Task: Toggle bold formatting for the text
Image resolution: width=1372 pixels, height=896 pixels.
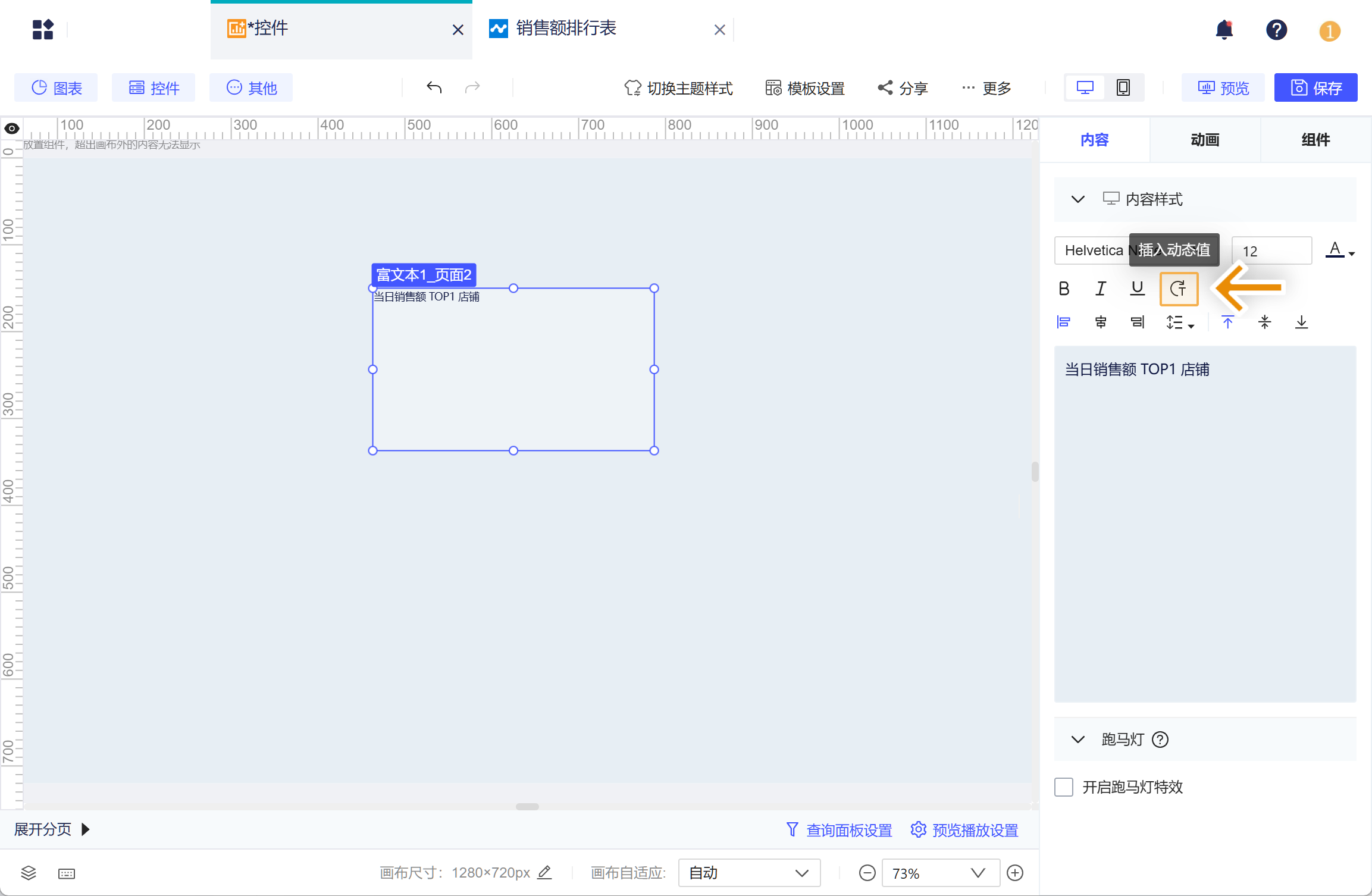Action: point(1063,289)
